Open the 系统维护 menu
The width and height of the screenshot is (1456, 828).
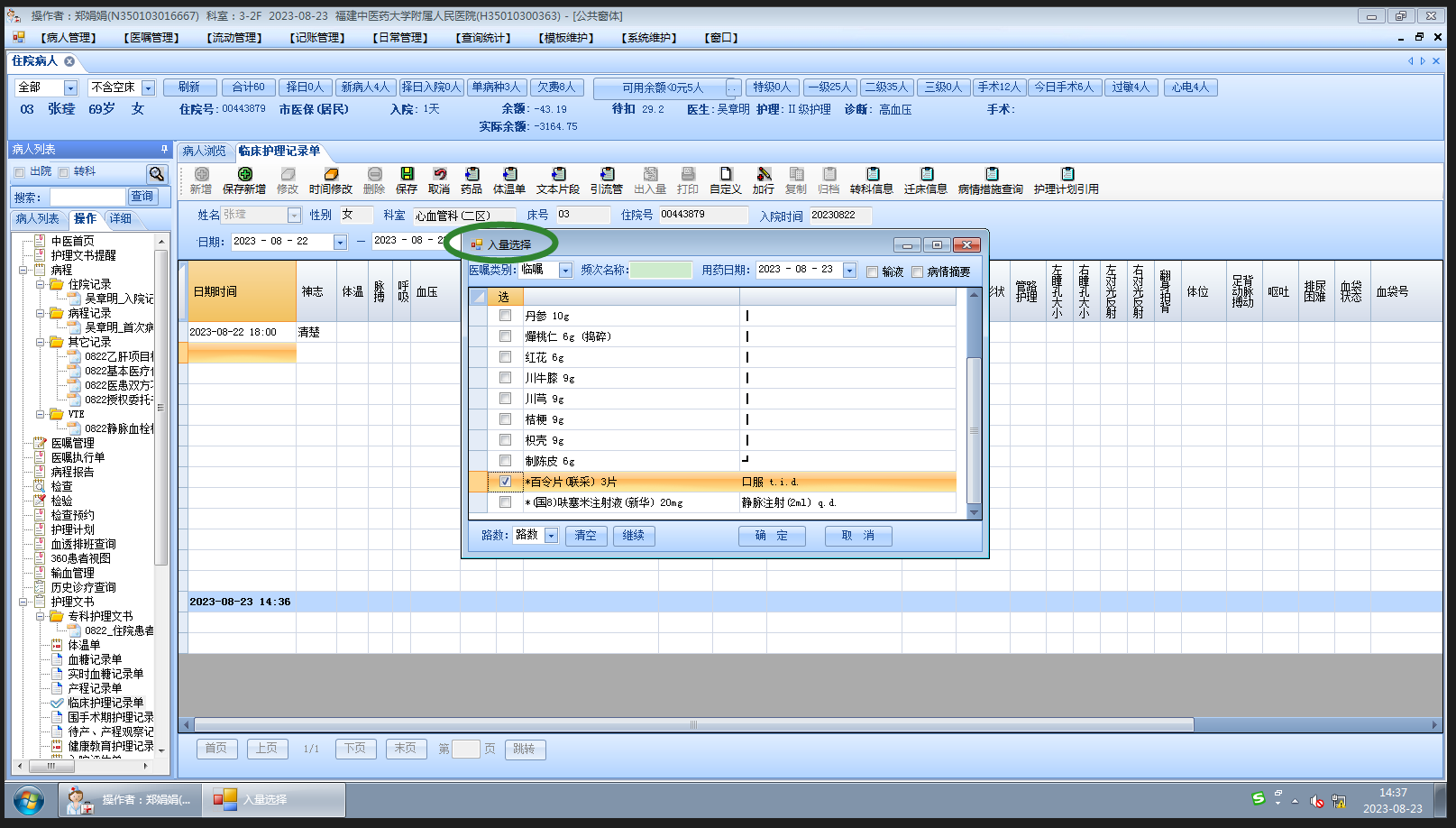tap(649, 38)
